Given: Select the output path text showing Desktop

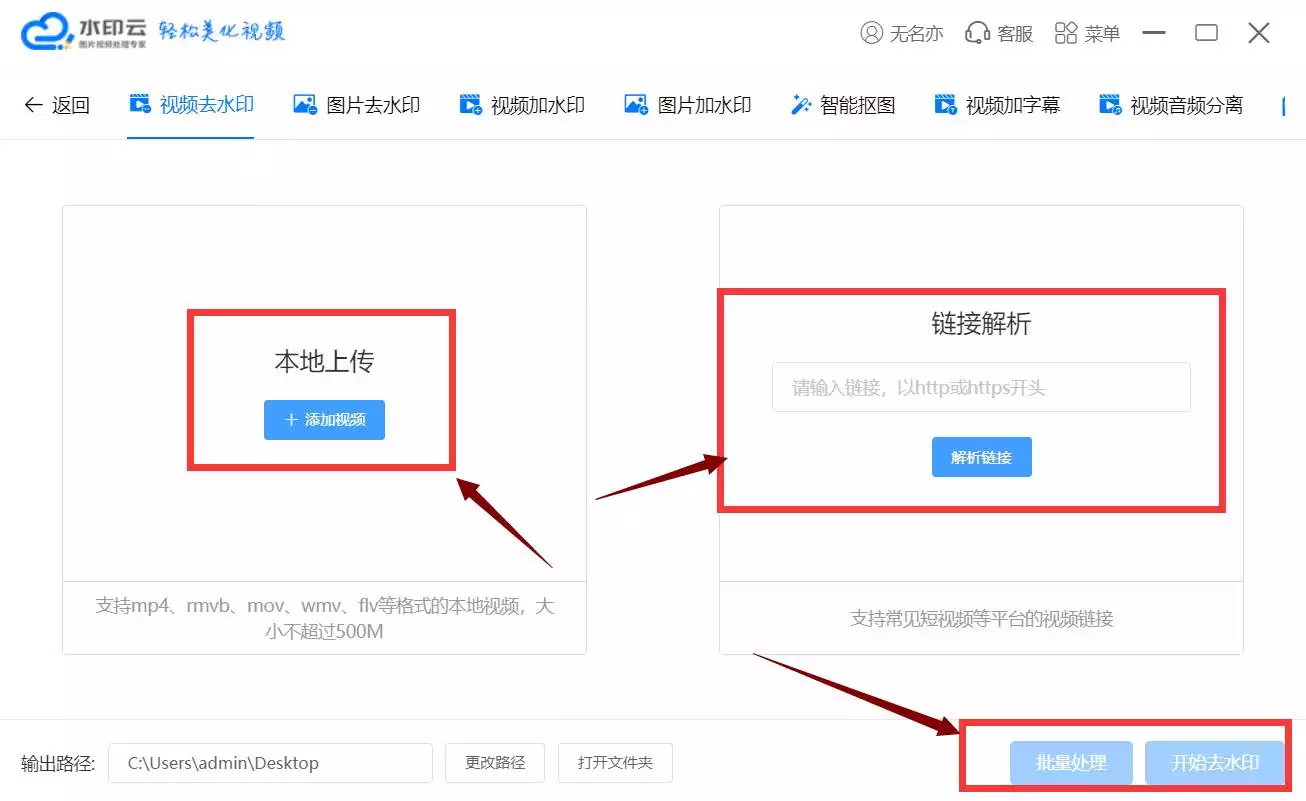Looking at the screenshot, I should coord(270,762).
